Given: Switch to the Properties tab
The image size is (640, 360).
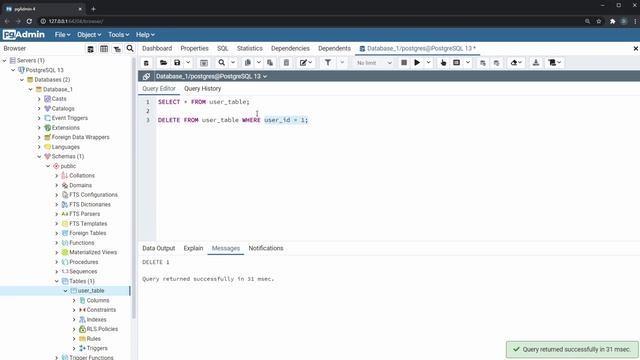Looking at the screenshot, I should (x=194, y=48).
